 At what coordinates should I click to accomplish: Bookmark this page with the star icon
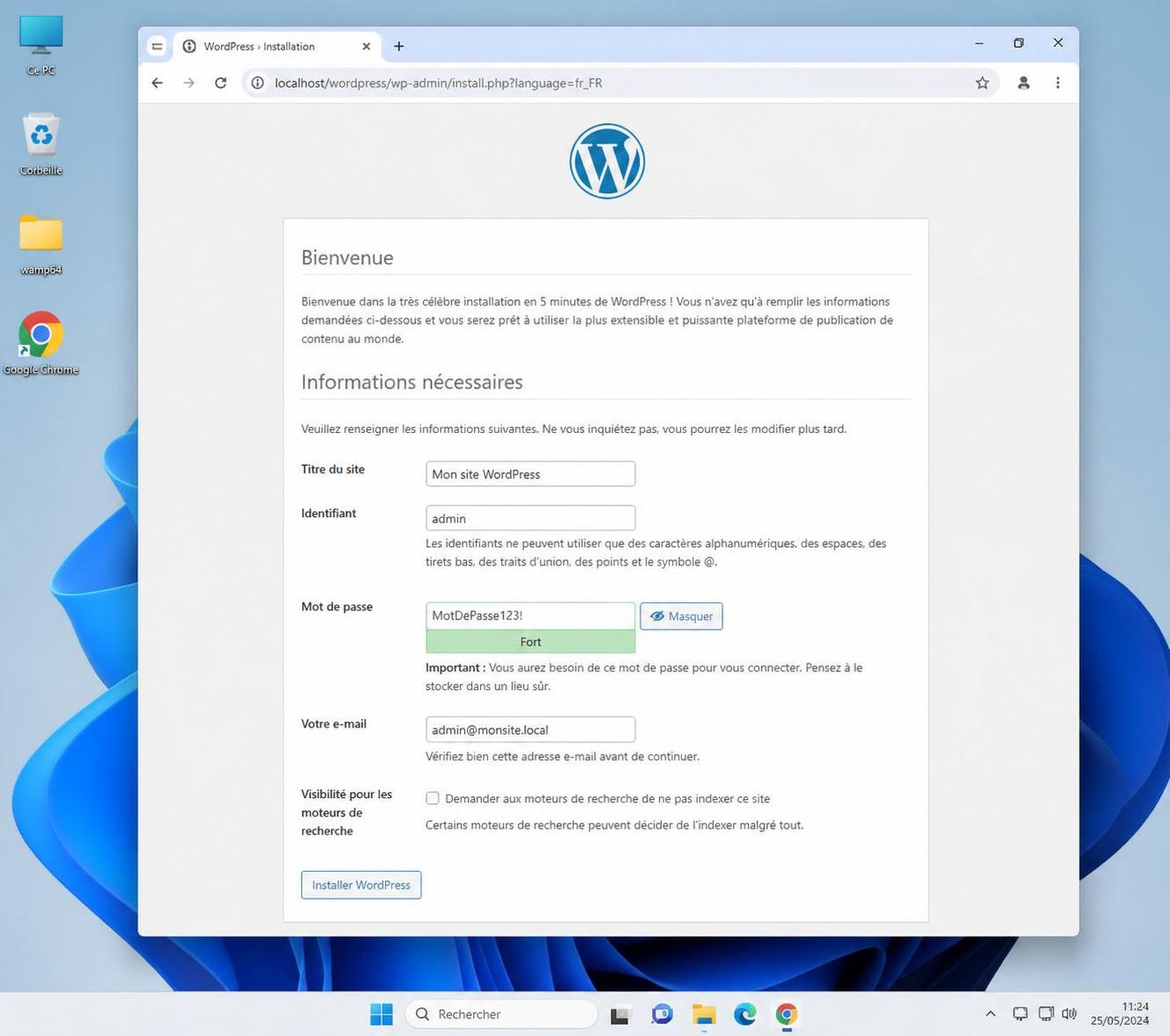(x=982, y=83)
